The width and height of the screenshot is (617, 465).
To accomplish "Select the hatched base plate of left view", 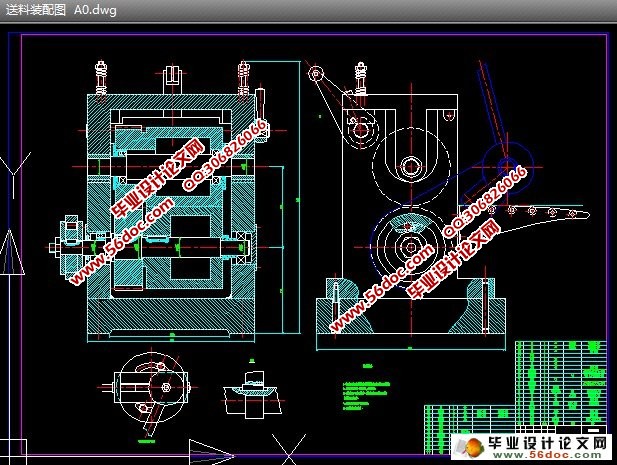I will point(168,321).
